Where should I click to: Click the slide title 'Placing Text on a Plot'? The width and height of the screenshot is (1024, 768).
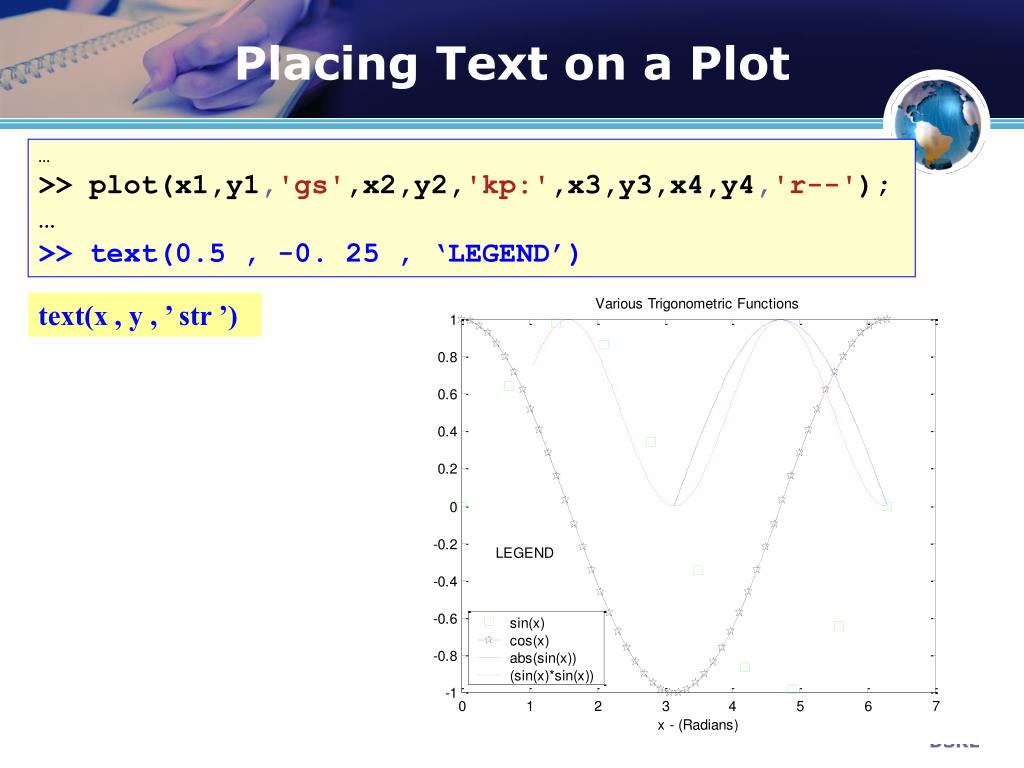512,64
